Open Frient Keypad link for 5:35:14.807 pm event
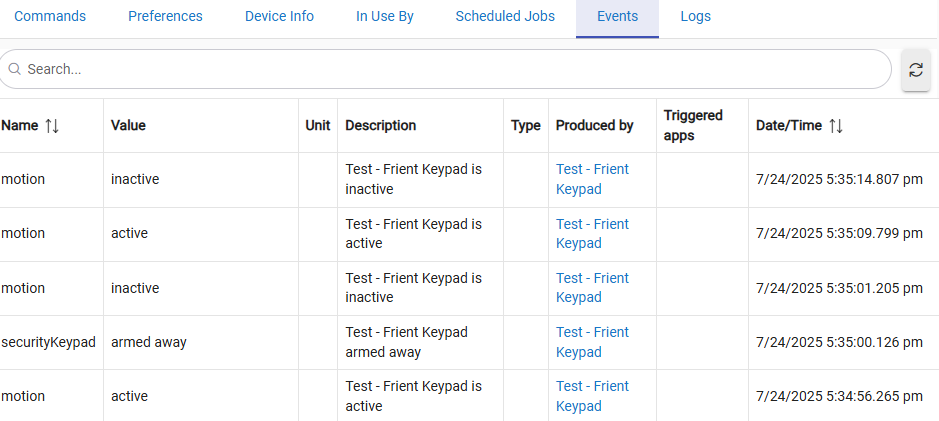 (x=592, y=179)
